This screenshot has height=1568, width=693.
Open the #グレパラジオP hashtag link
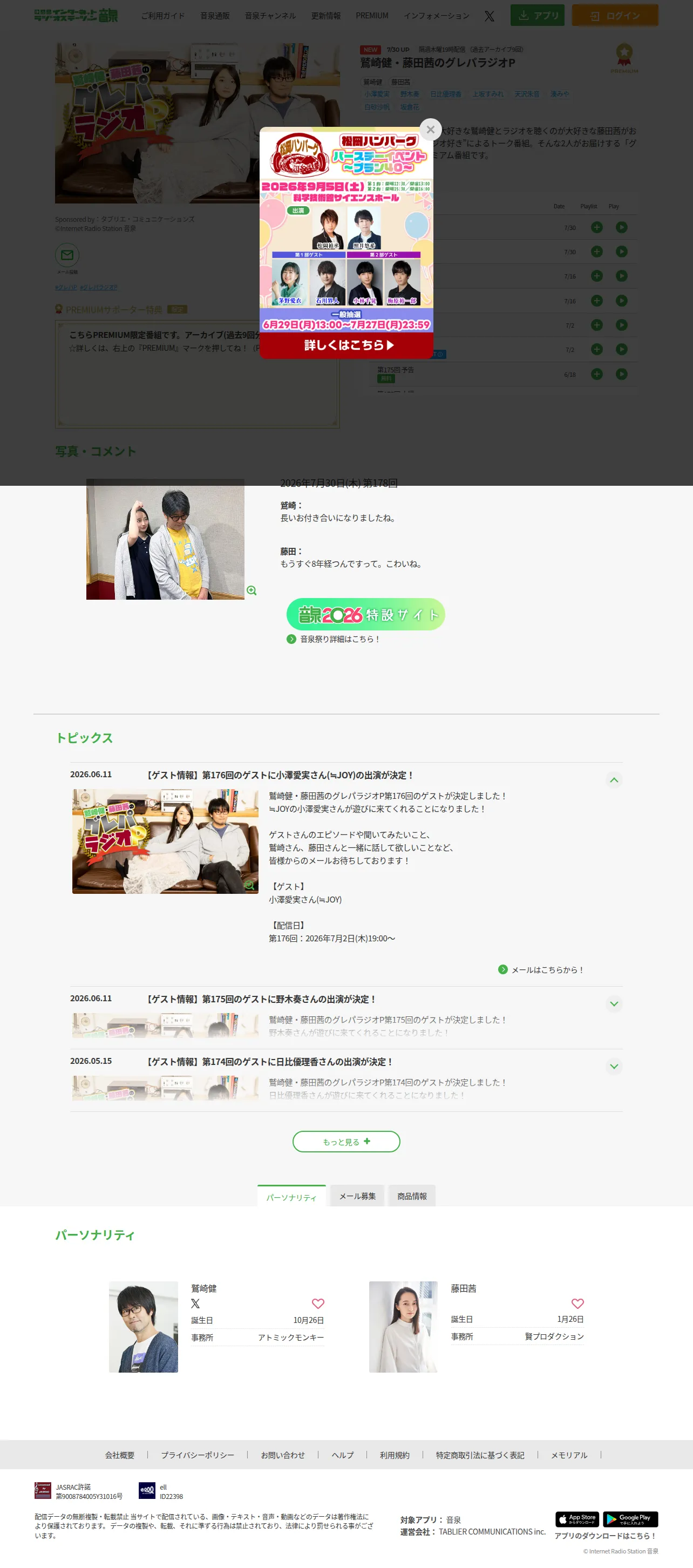point(99,287)
